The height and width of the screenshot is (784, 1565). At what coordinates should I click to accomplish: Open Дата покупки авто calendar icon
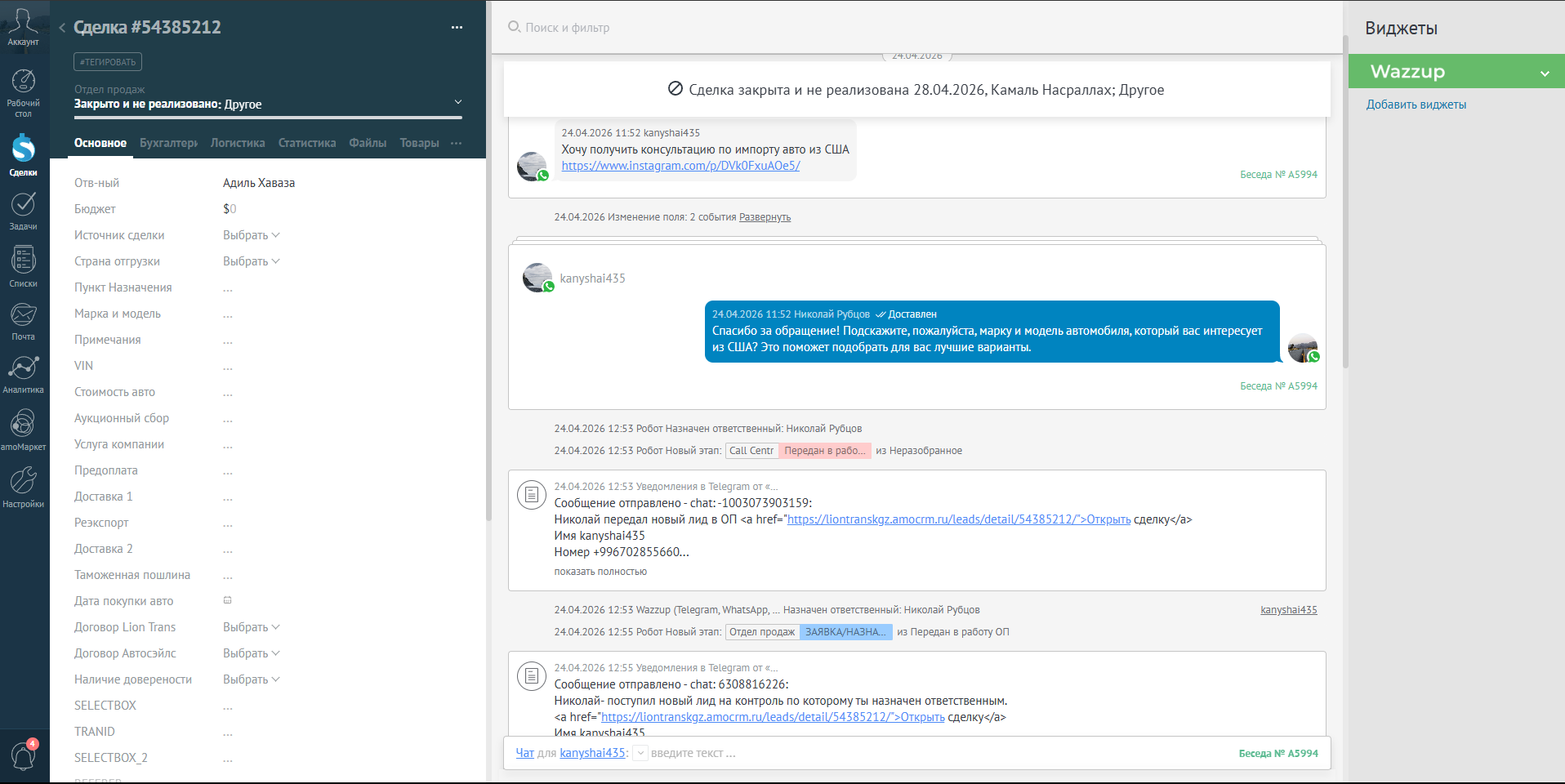tap(228, 600)
